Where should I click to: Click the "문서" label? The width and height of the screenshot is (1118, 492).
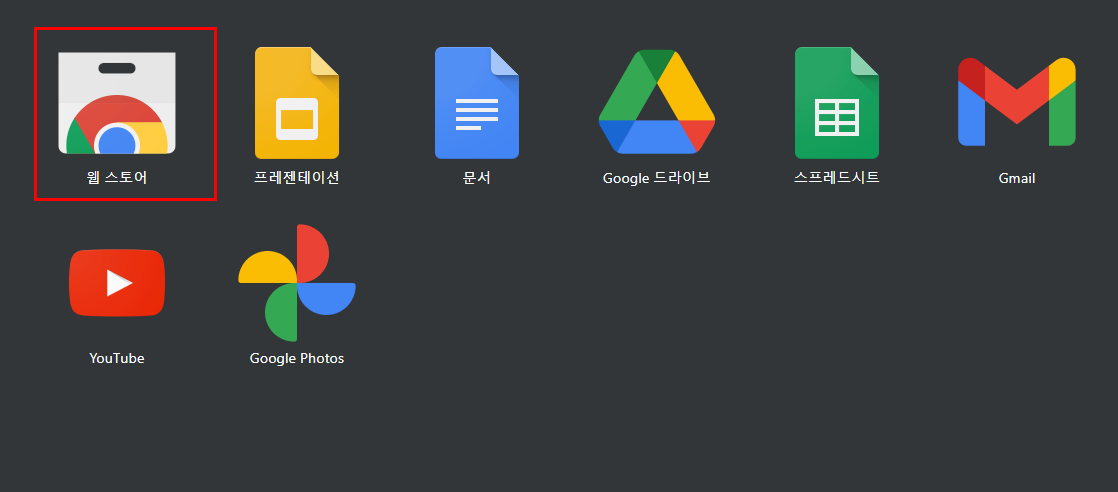tap(477, 178)
